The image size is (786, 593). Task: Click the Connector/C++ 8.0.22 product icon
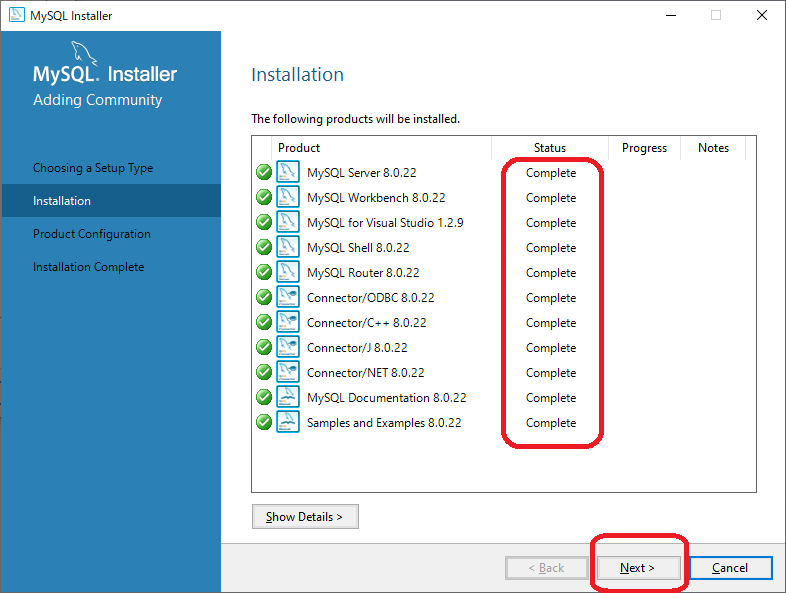(288, 322)
